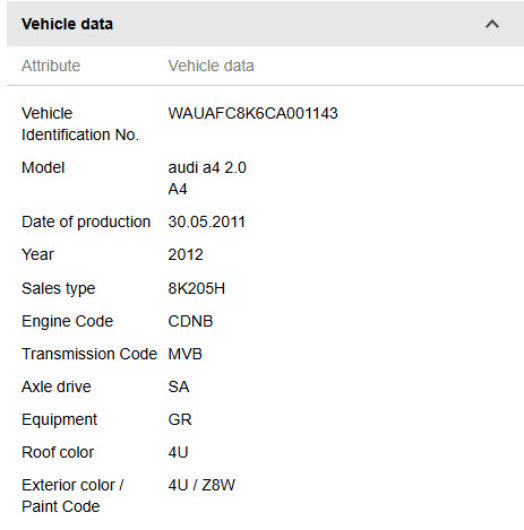Click the Vehicle data panel header
This screenshot has width=524, height=530.
[265, 24]
